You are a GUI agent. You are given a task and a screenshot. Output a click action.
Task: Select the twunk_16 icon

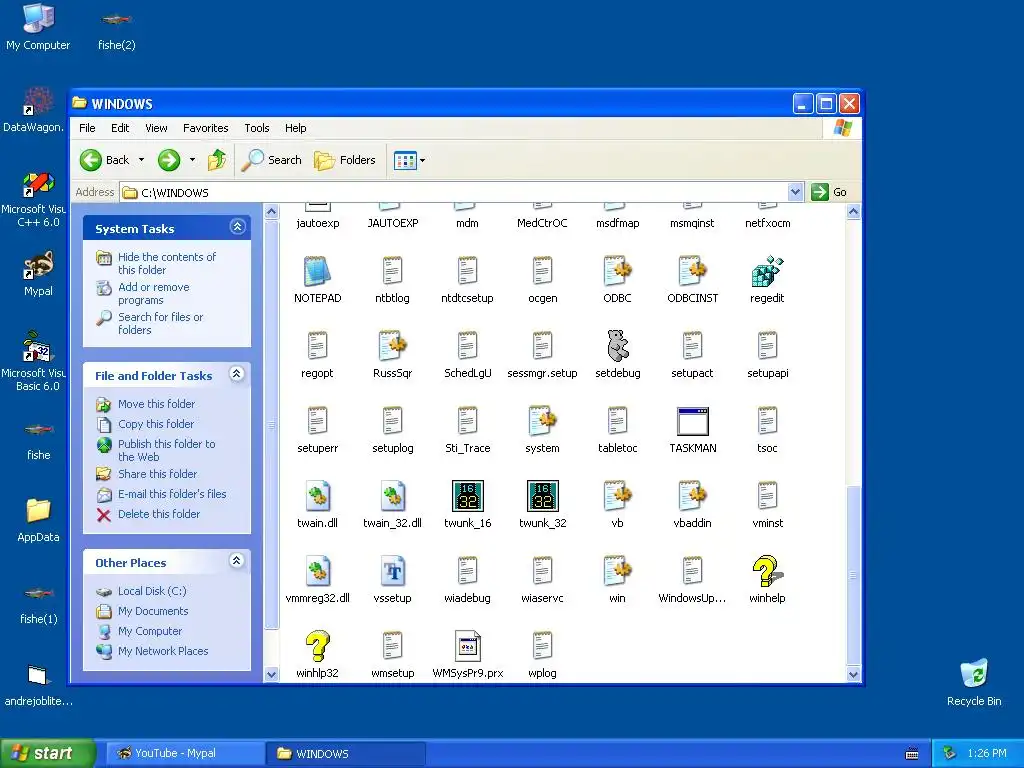click(x=468, y=496)
